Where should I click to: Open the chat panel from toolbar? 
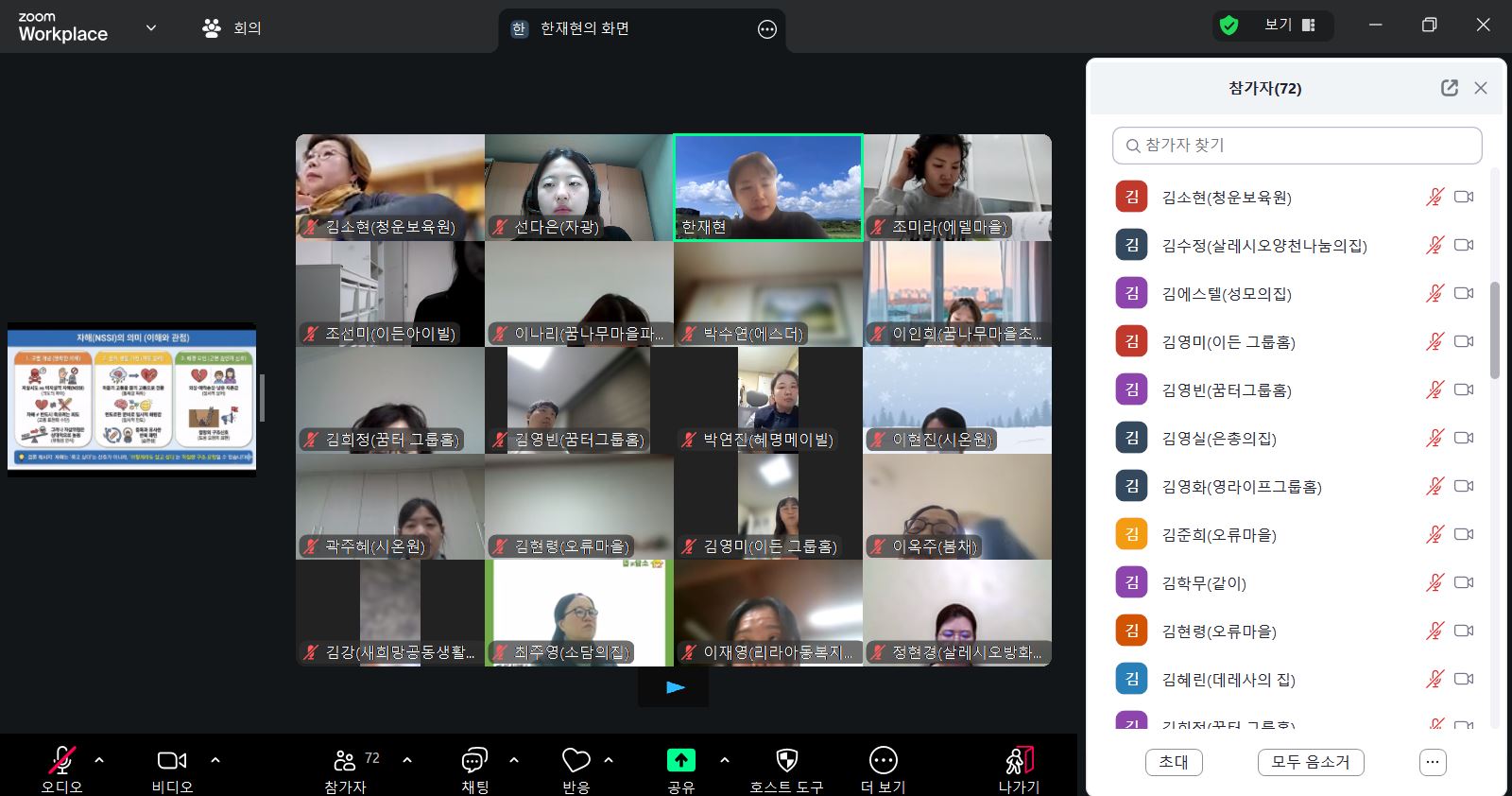(474, 761)
